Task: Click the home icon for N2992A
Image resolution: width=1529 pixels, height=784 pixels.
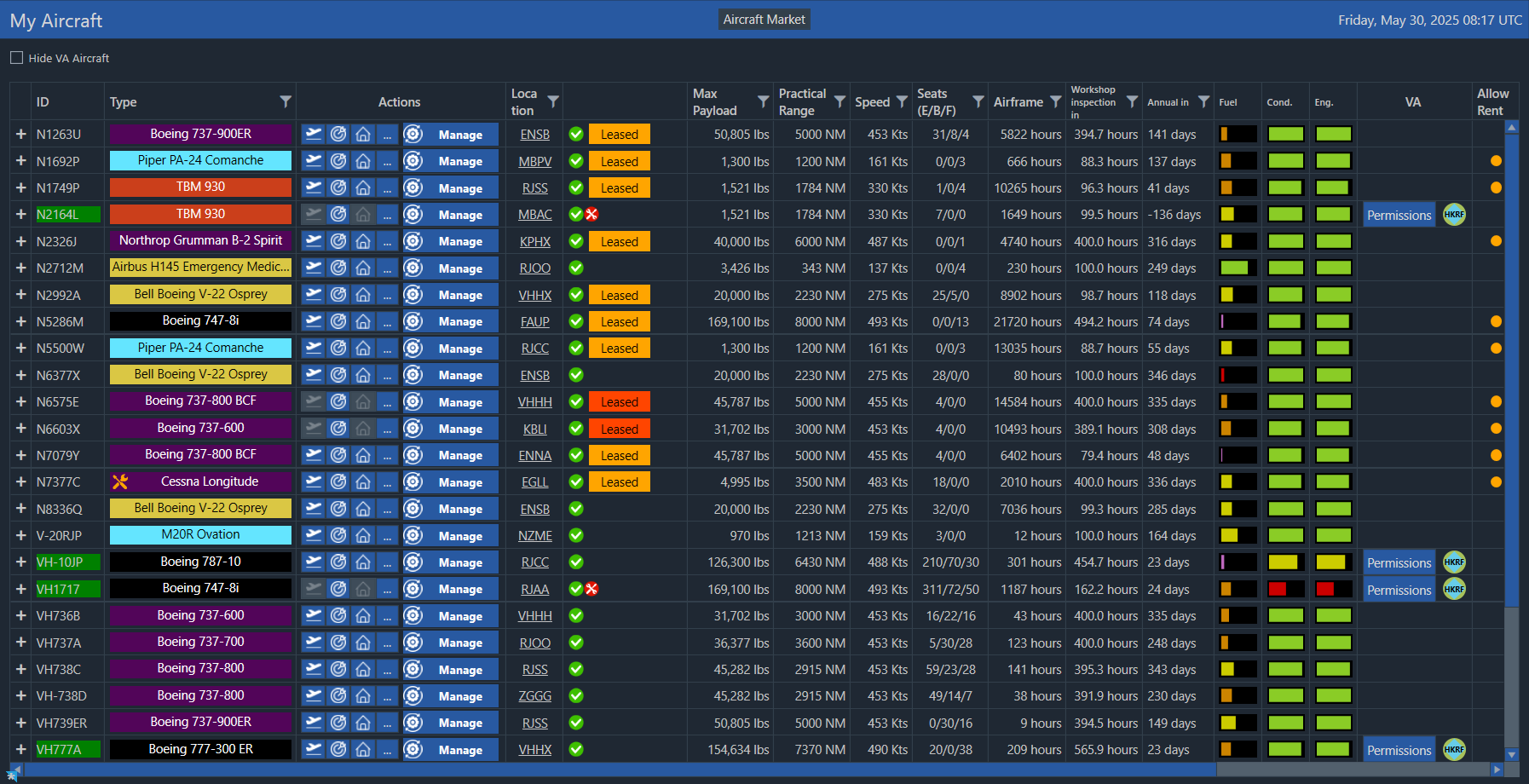Action: [363, 295]
